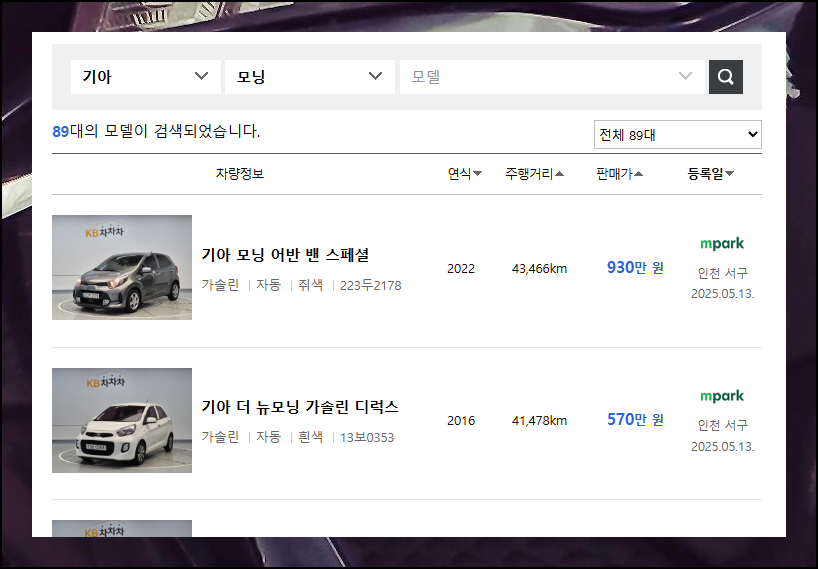
Task: Click mpark logo in 570만 원 row
Action: [x=722, y=396]
